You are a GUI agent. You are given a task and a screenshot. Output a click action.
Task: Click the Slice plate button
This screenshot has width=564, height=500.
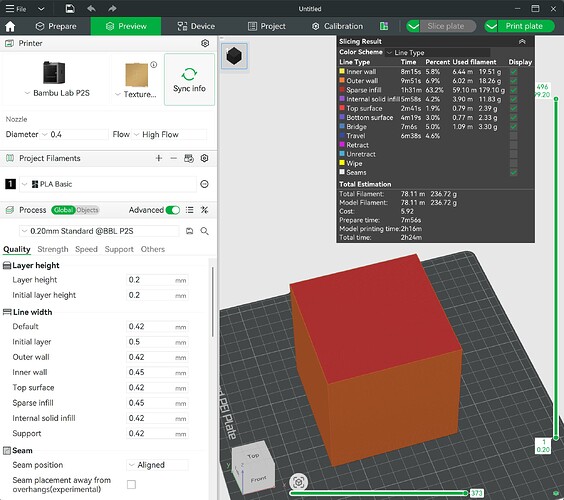pyautogui.click(x=446, y=26)
